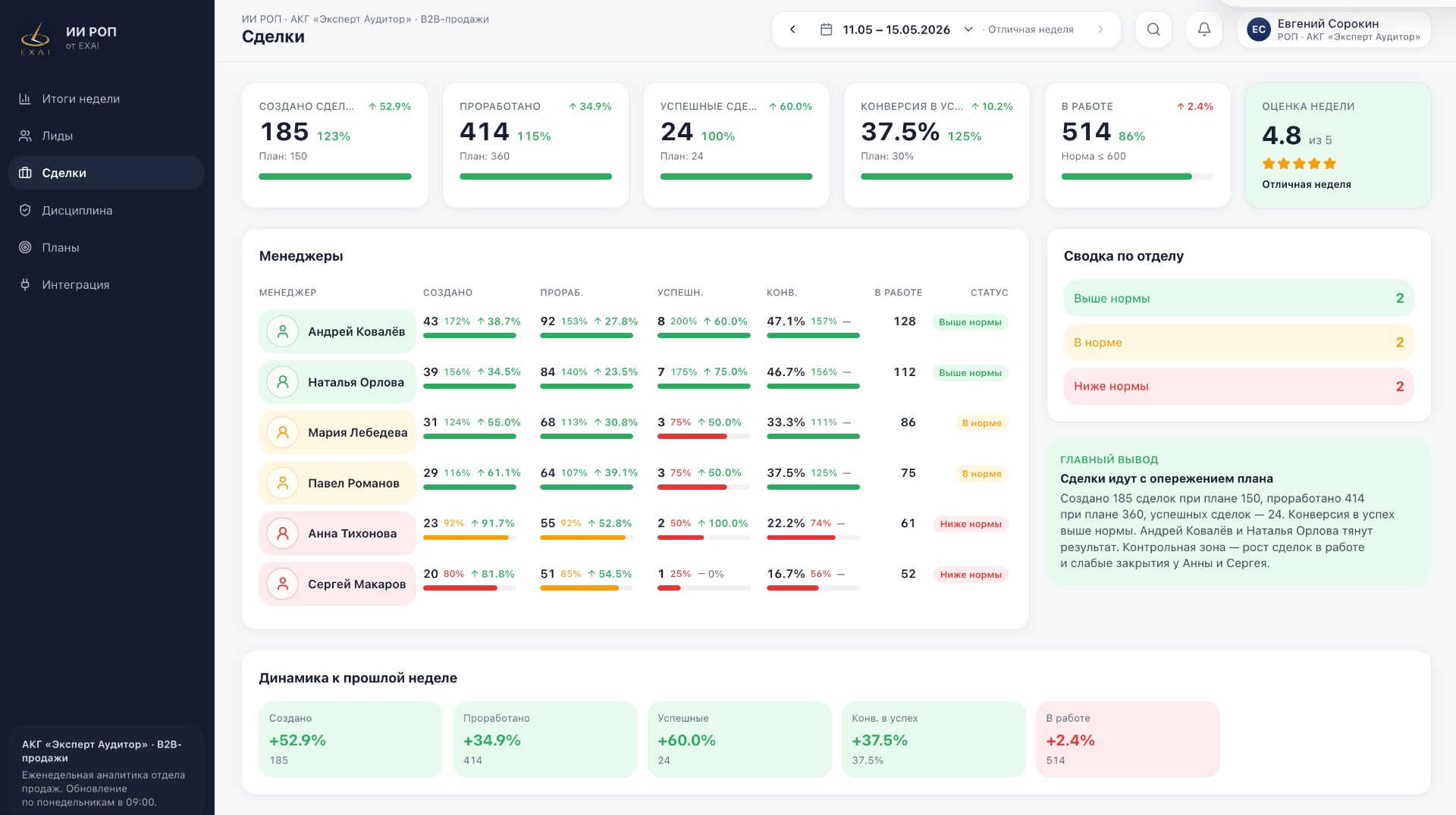Click the СОЗДАНО column header
Viewport: 1456px width, 815px height.
tap(447, 293)
